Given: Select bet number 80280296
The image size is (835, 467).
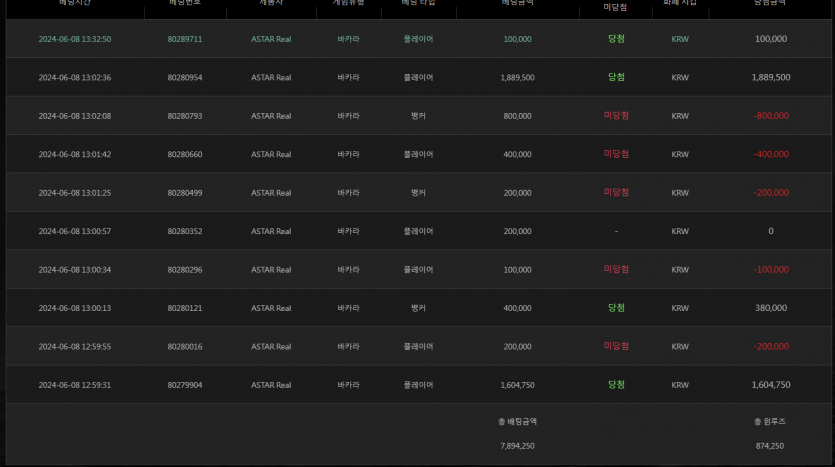Looking at the screenshot, I should click(x=185, y=270).
